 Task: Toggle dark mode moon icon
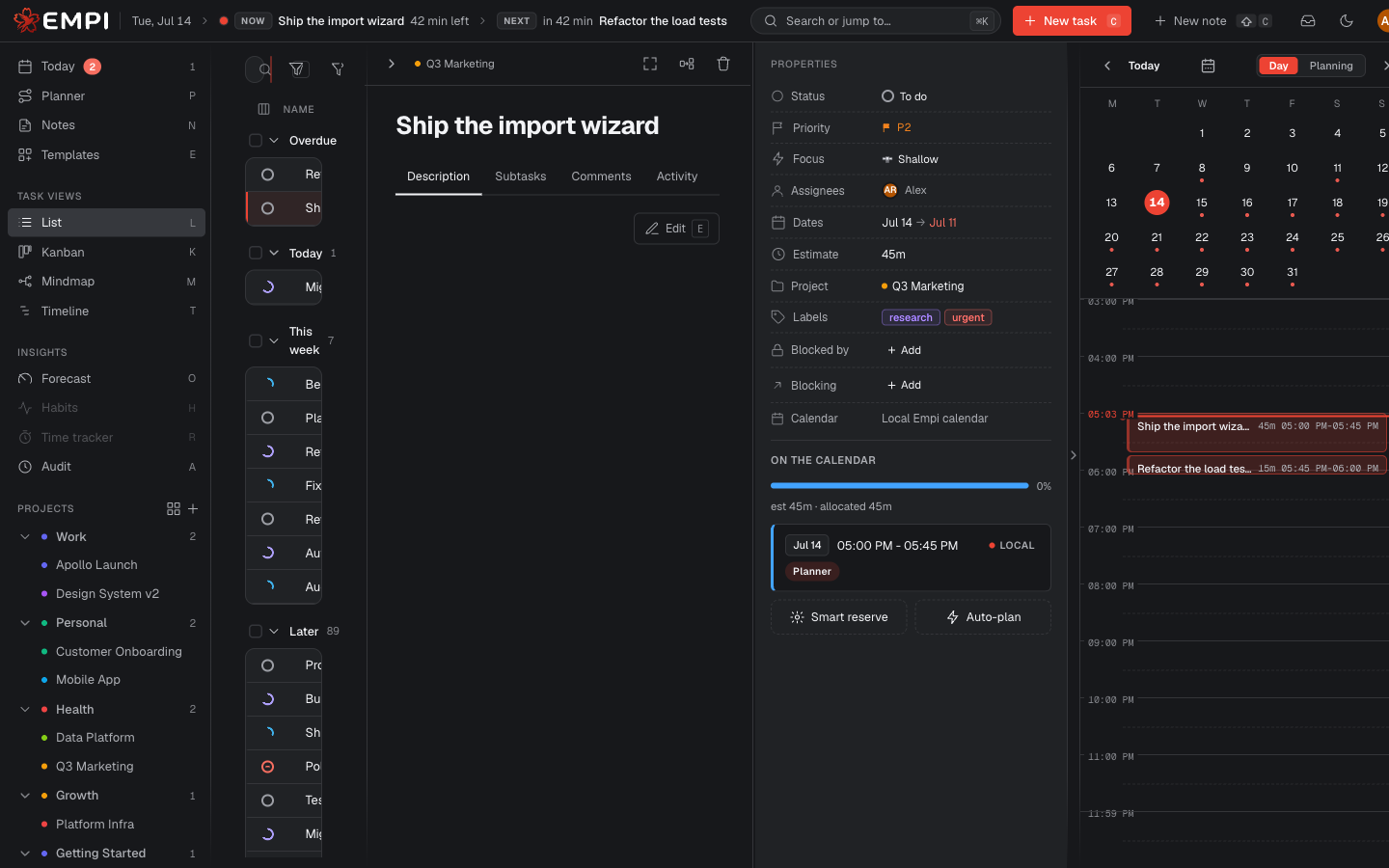tap(1347, 20)
